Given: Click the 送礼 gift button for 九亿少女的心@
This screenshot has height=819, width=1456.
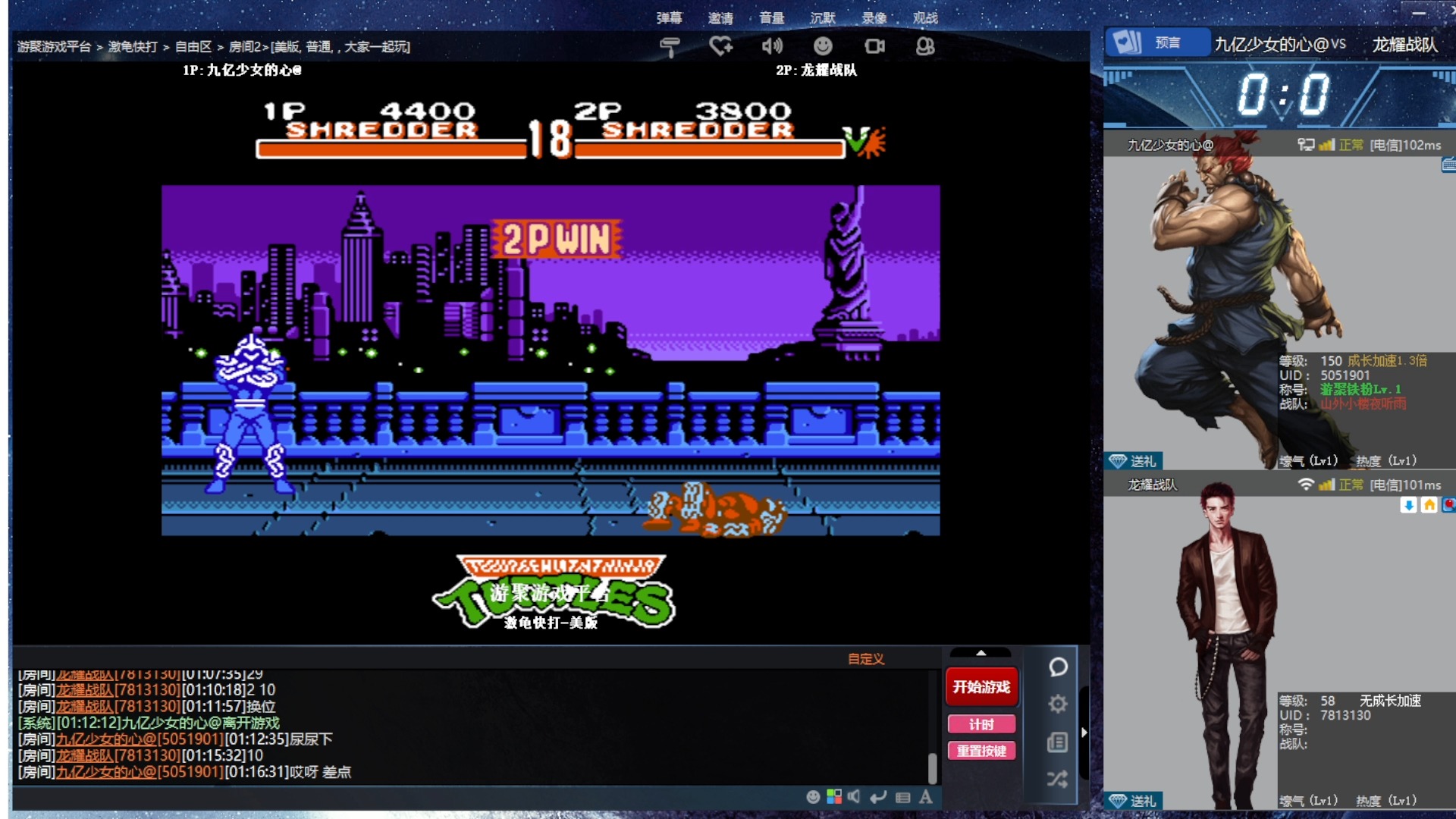Looking at the screenshot, I should pos(1134,461).
